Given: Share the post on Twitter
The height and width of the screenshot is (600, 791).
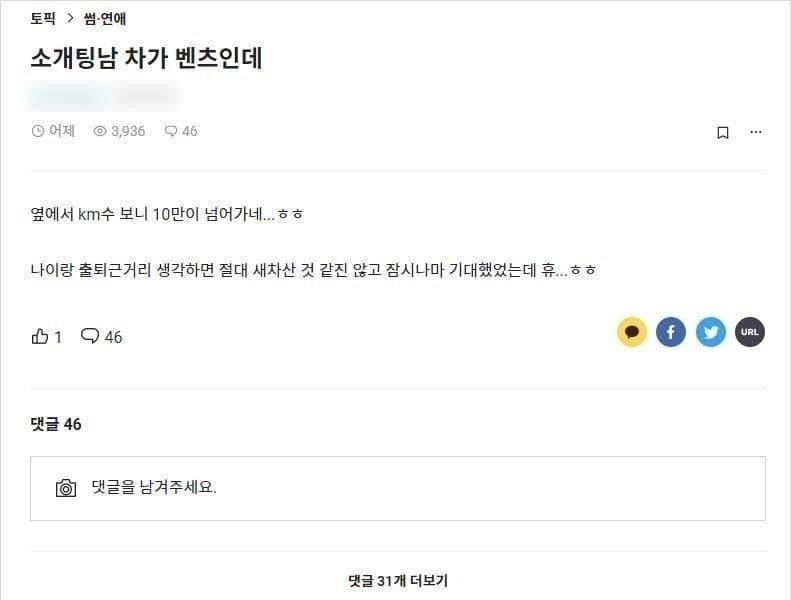Looking at the screenshot, I should [711, 332].
